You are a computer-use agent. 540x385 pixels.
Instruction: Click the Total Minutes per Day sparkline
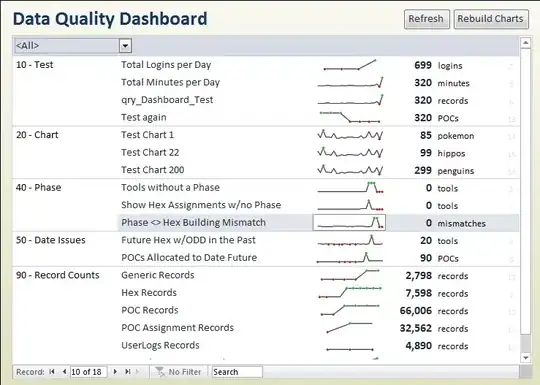[x=350, y=82]
